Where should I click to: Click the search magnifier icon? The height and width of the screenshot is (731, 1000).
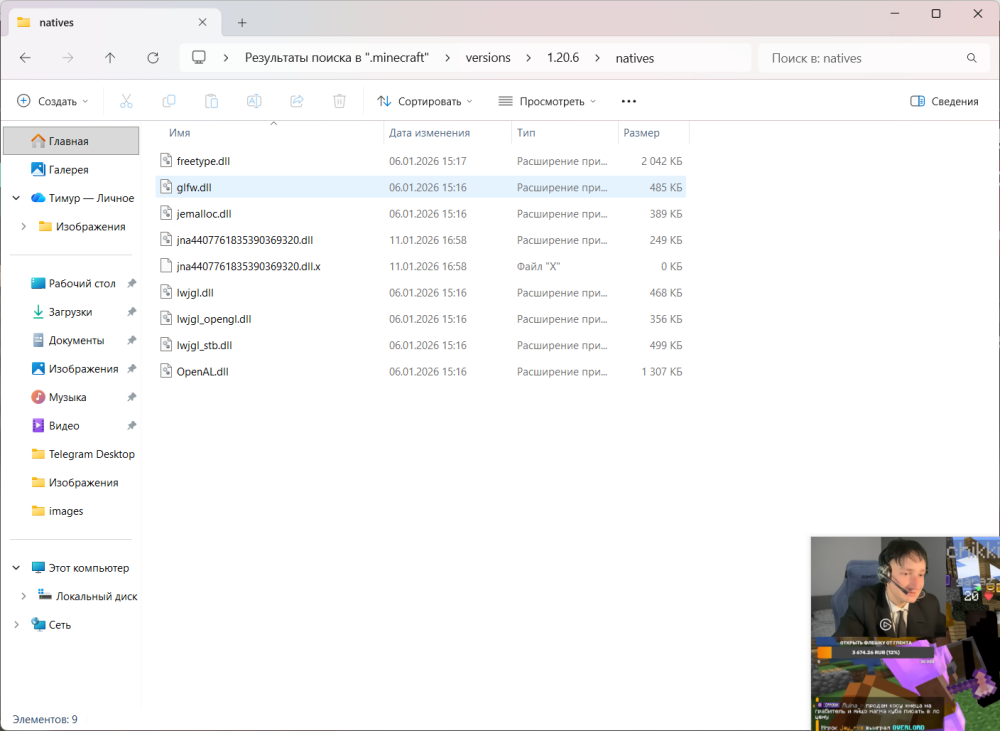click(972, 58)
